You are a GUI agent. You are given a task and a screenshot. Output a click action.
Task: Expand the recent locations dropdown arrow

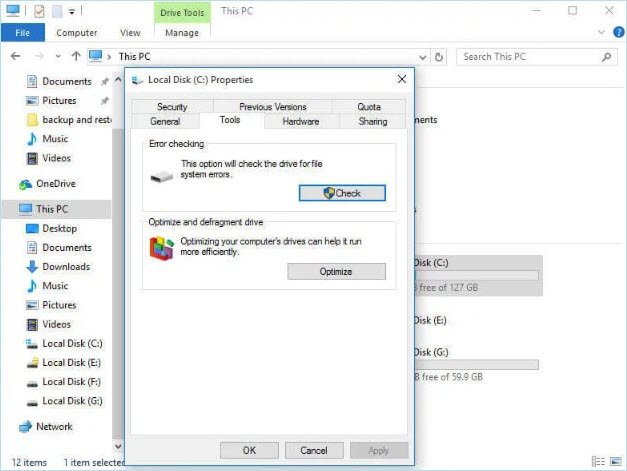point(58,57)
